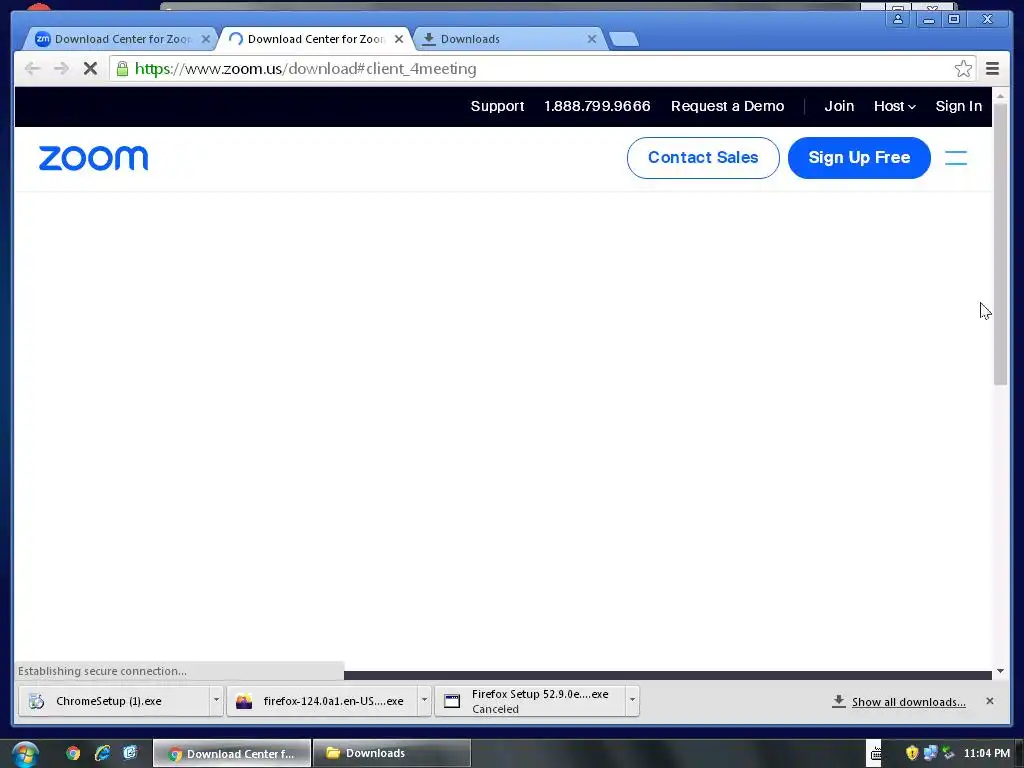
Task: Close the first Download Center tab
Action: pos(206,39)
